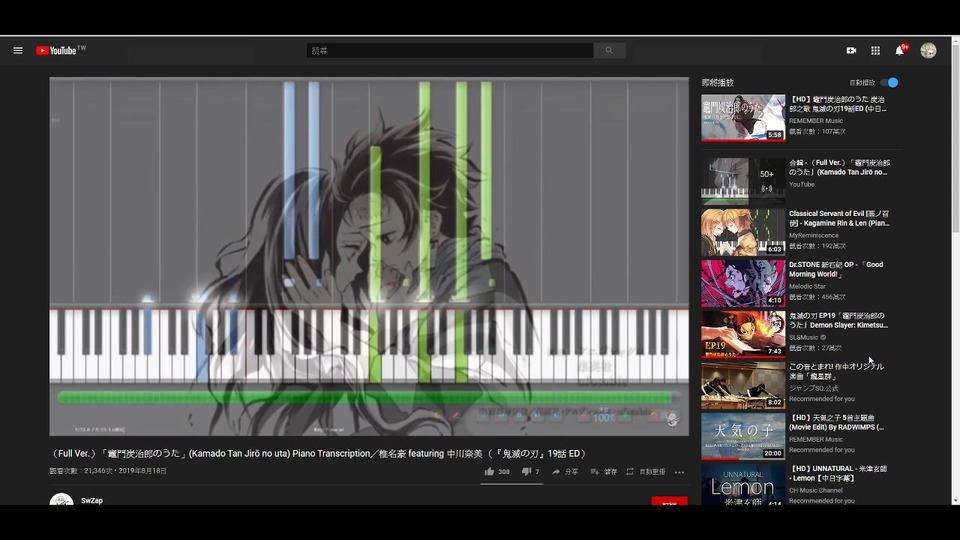The height and width of the screenshot is (540, 960).
Task: Toggle the autoplay switch
Action: 890,82
